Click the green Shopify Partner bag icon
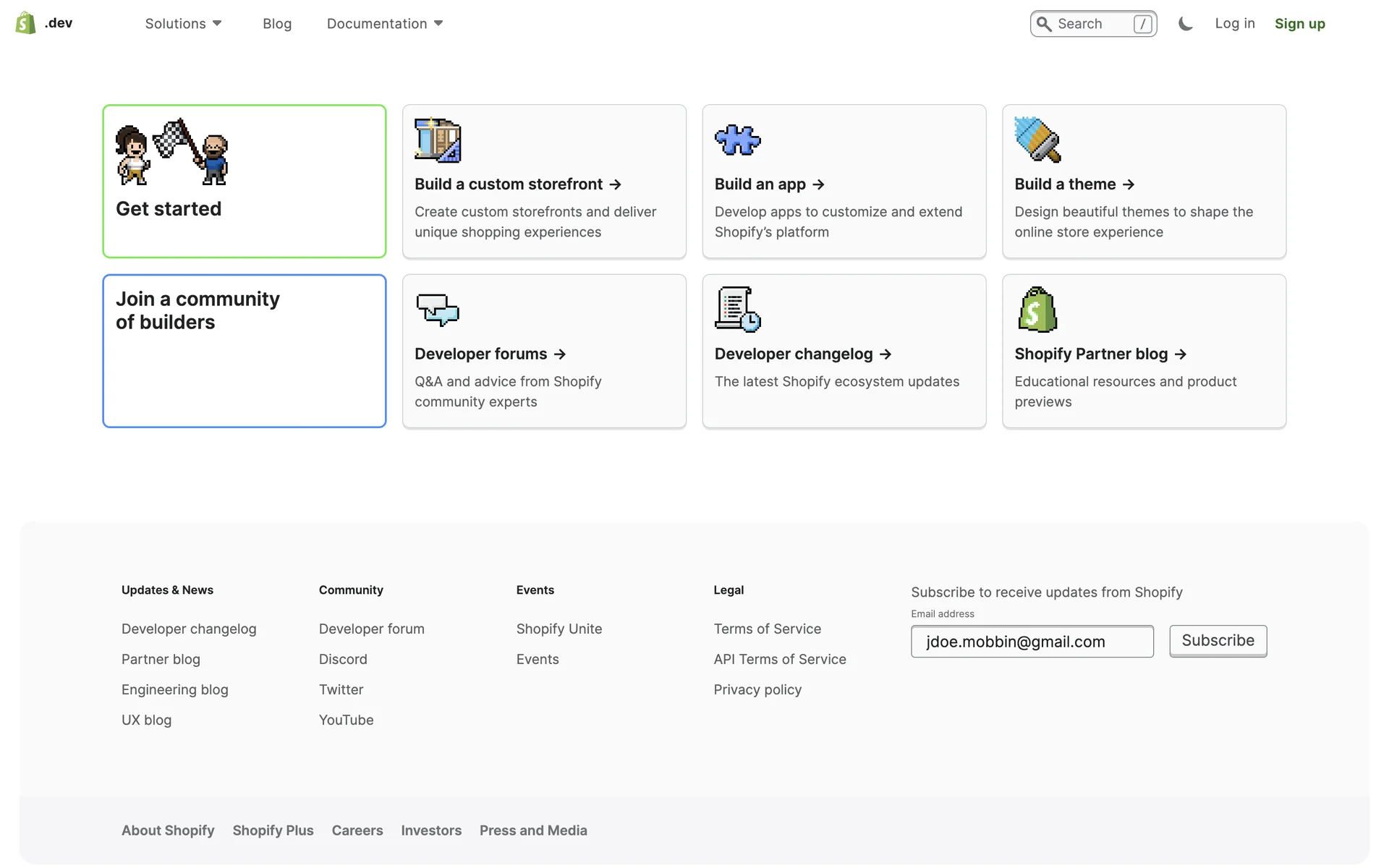The width and height of the screenshot is (1389, 868). (1037, 310)
